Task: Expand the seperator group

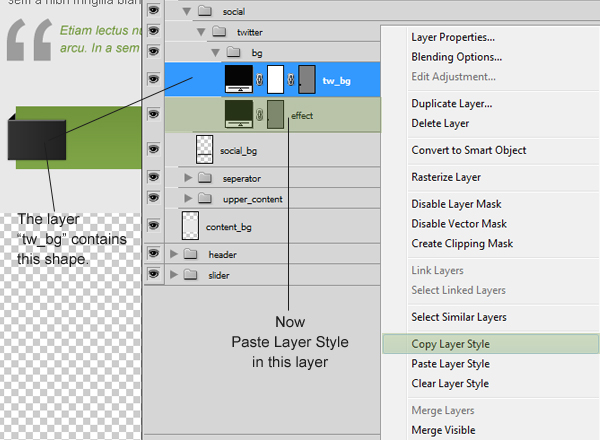Action: coord(188,178)
